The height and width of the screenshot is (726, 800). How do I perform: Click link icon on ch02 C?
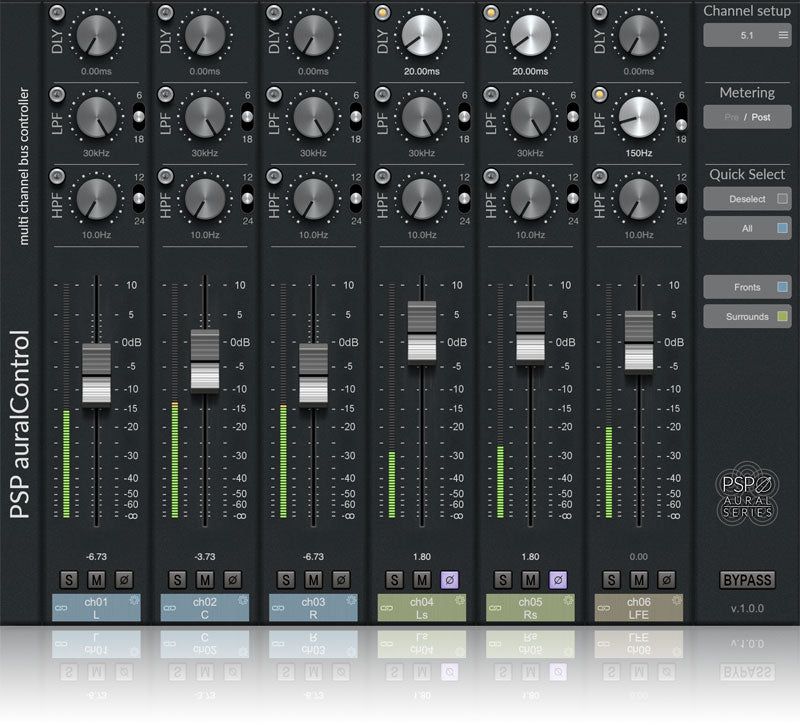click(x=169, y=608)
